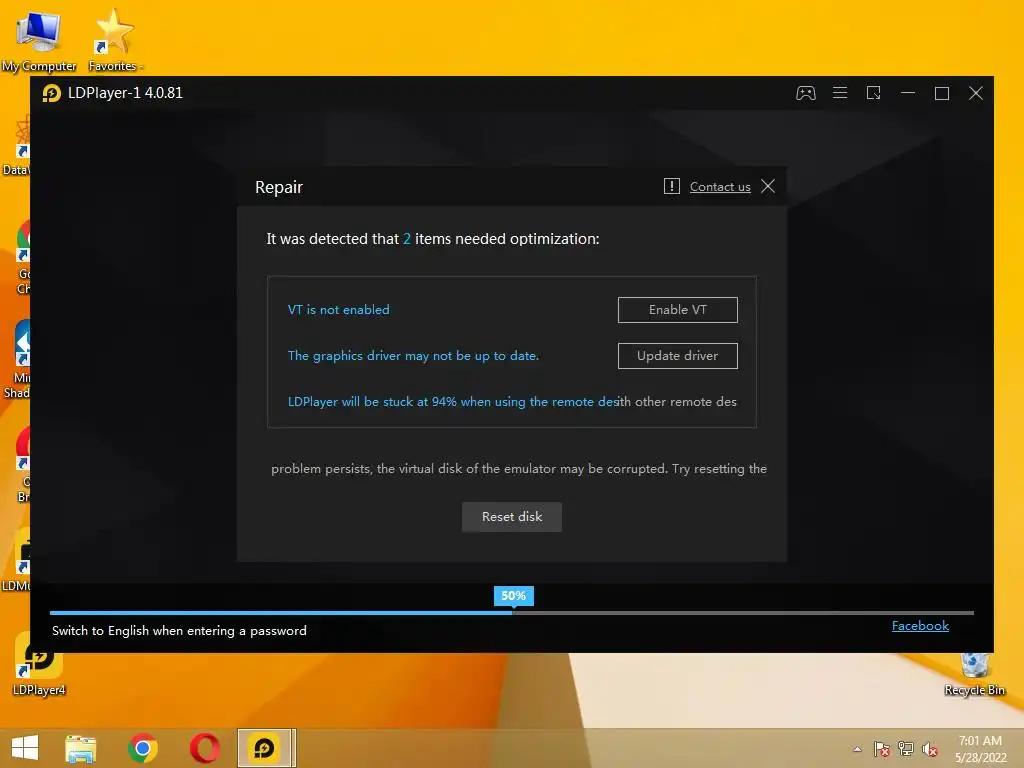Open the Windows Start button
The image size is (1024, 768).
click(25, 748)
